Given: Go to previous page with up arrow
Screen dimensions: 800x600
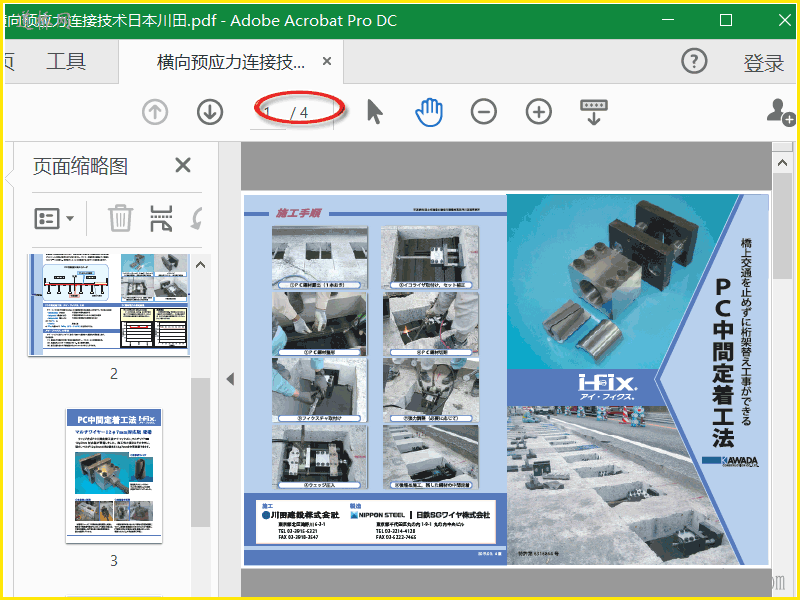Looking at the screenshot, I should (155, 112).
